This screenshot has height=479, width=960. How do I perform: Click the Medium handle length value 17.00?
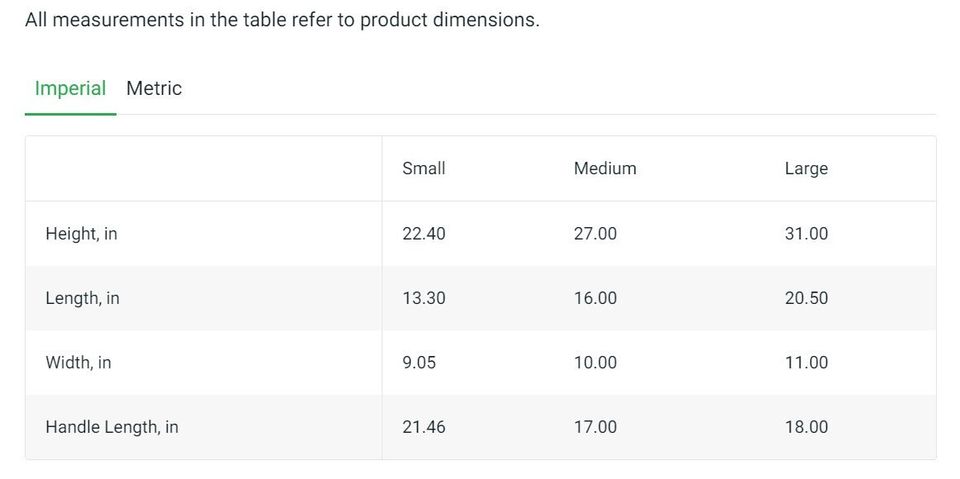click(x=595, y=427)
